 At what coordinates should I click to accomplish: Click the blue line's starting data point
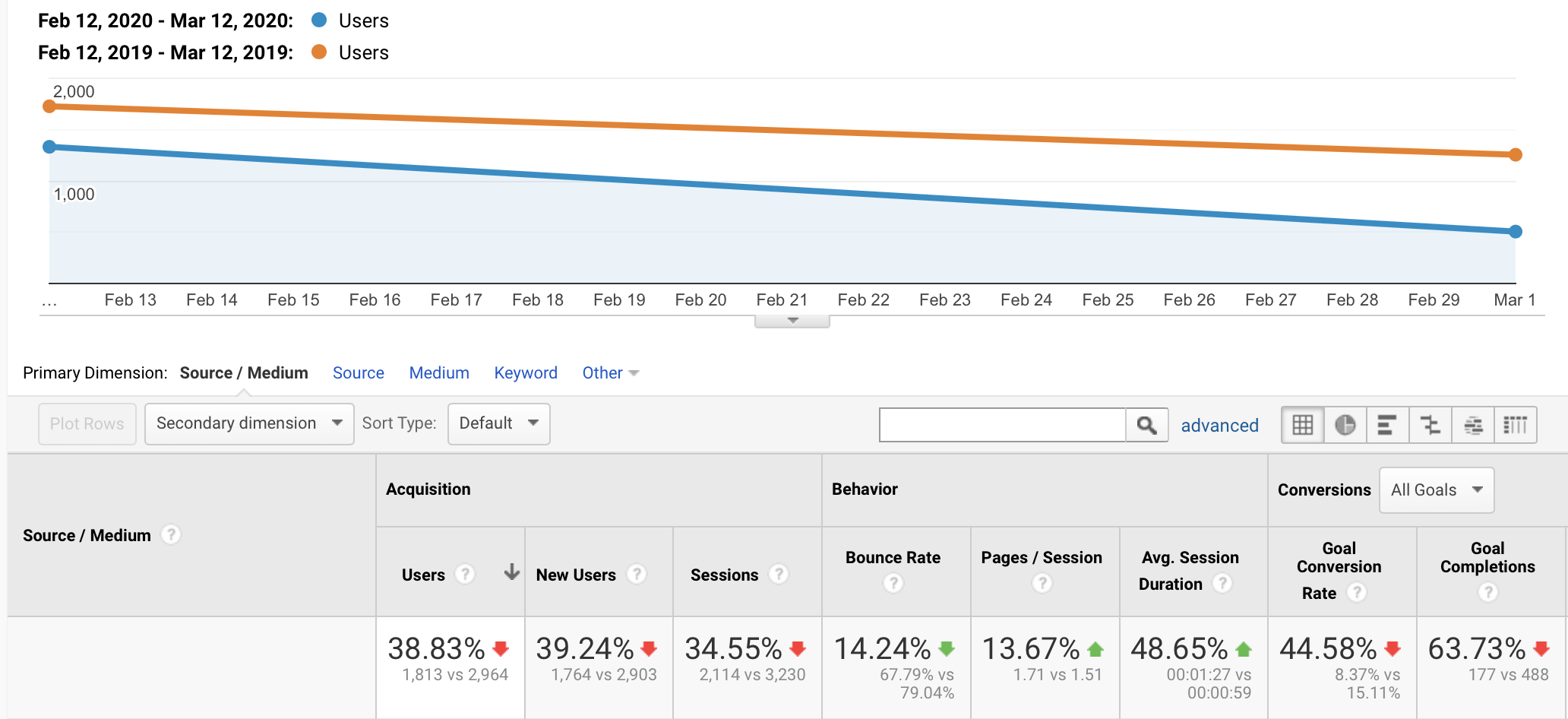click(49, 147)
